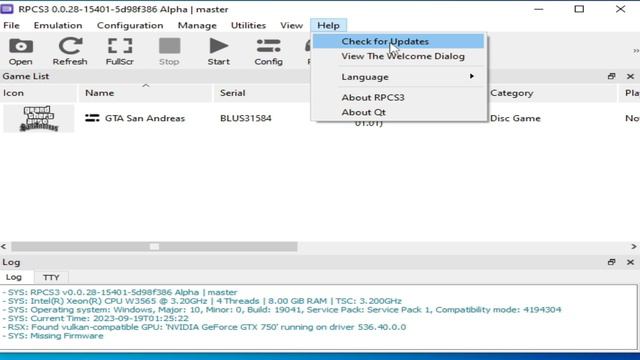Close the Game List panel

pyautogui.click(x=630, y=76)
